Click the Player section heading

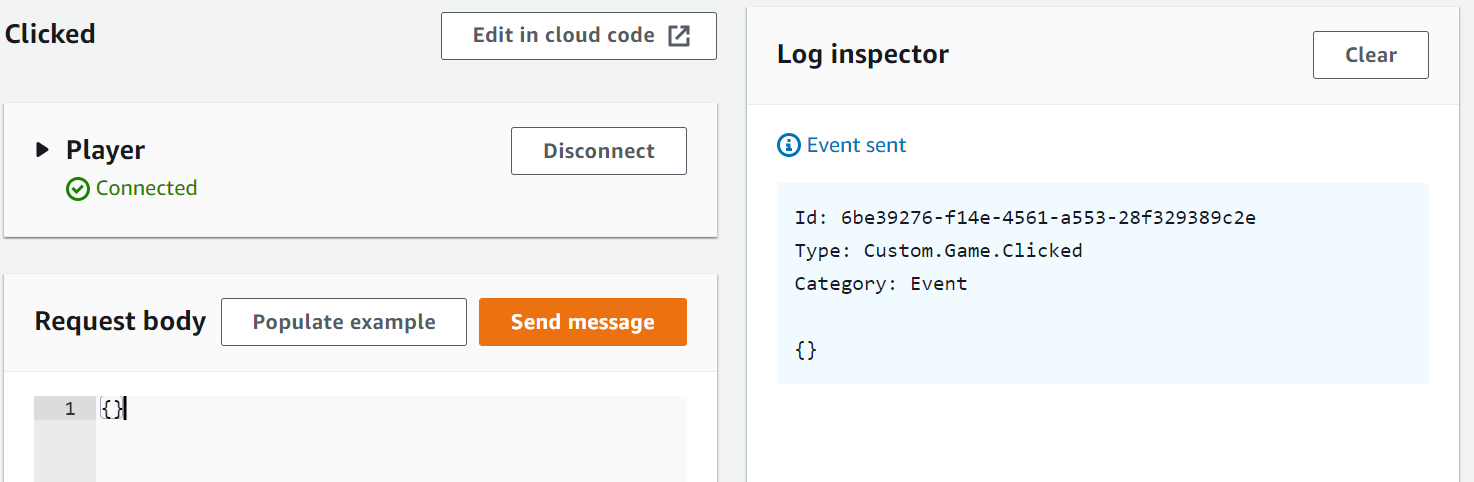105,150
